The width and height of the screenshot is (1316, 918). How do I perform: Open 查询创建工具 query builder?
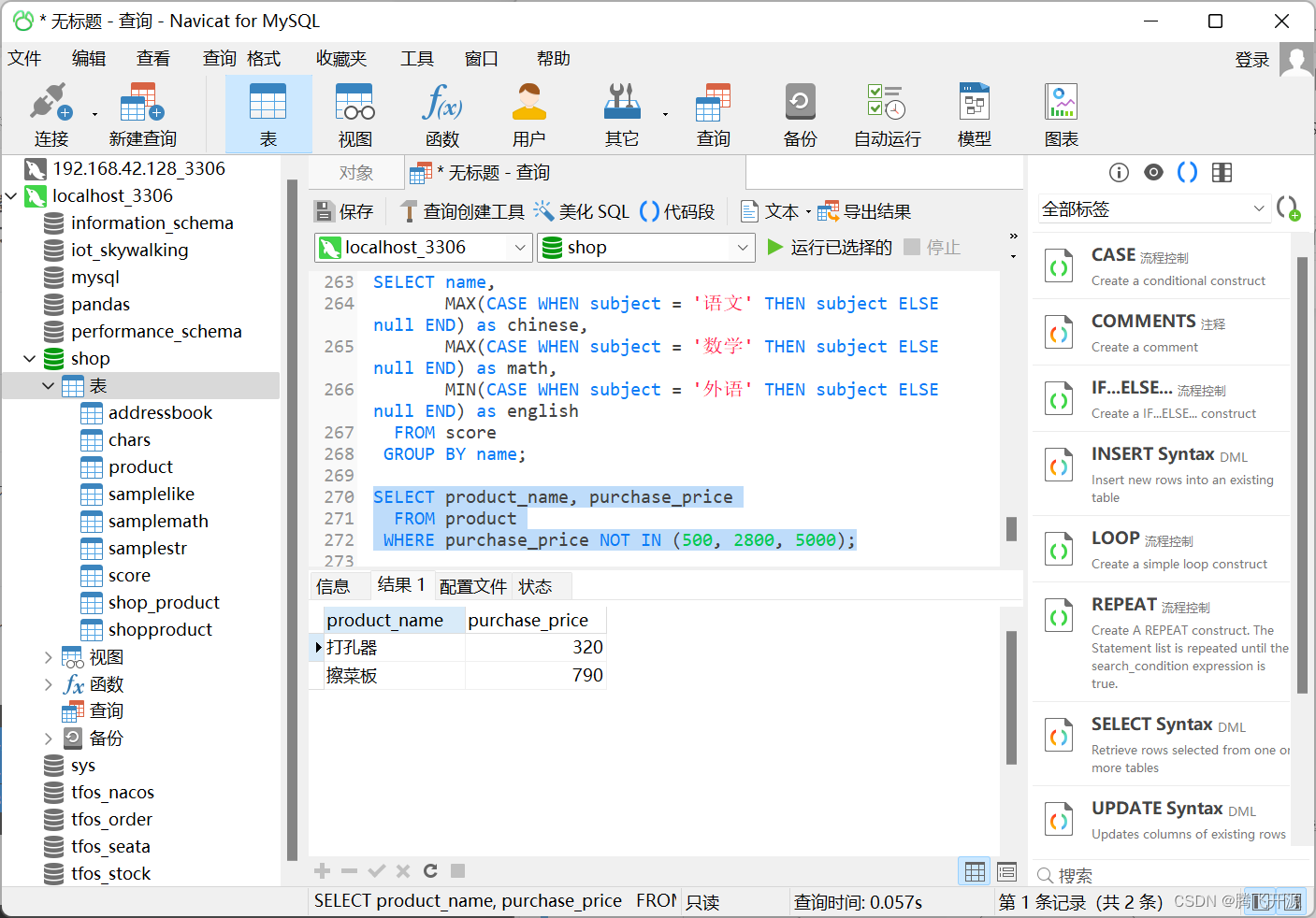pyautogui.click(x=462, y=212)
